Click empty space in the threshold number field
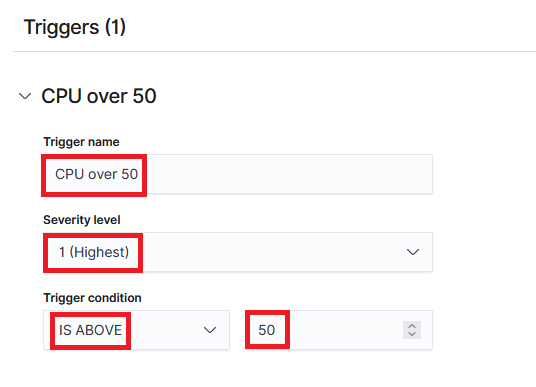The width and height of the screenshot is (536, 387). pyautogui.click(x=345, y=330)
